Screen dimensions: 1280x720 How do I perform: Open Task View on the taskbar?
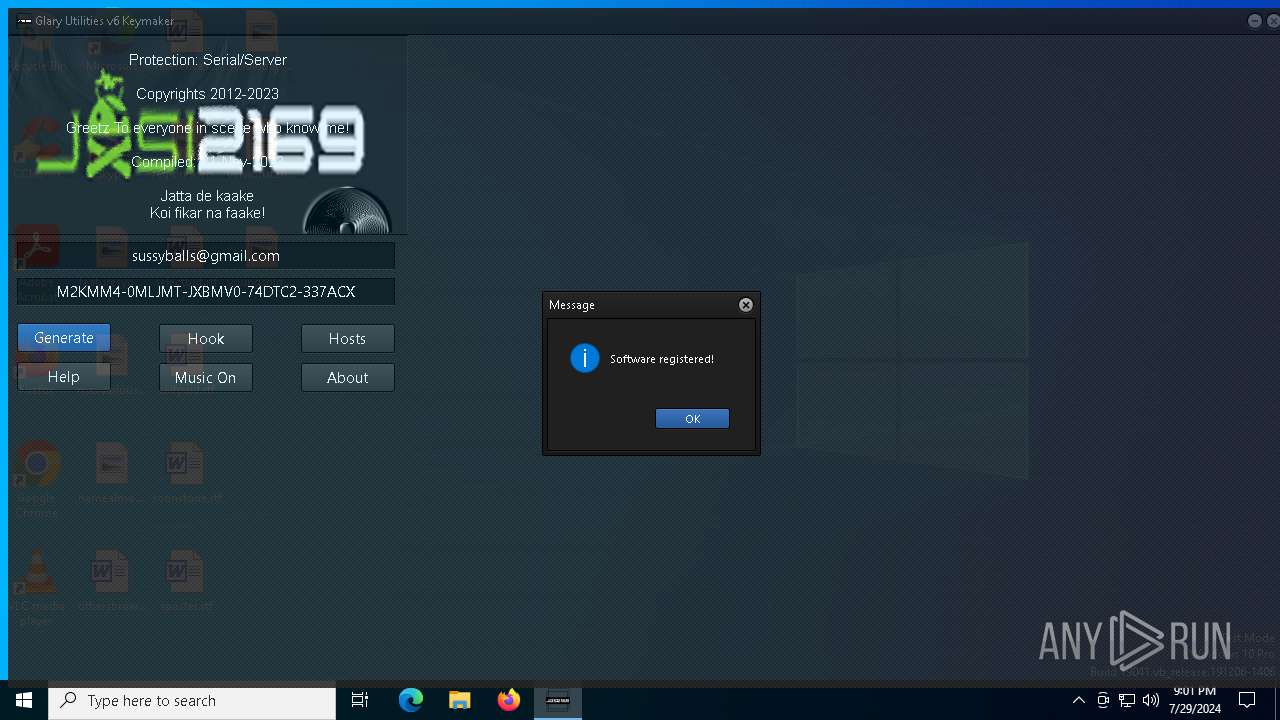360,700
